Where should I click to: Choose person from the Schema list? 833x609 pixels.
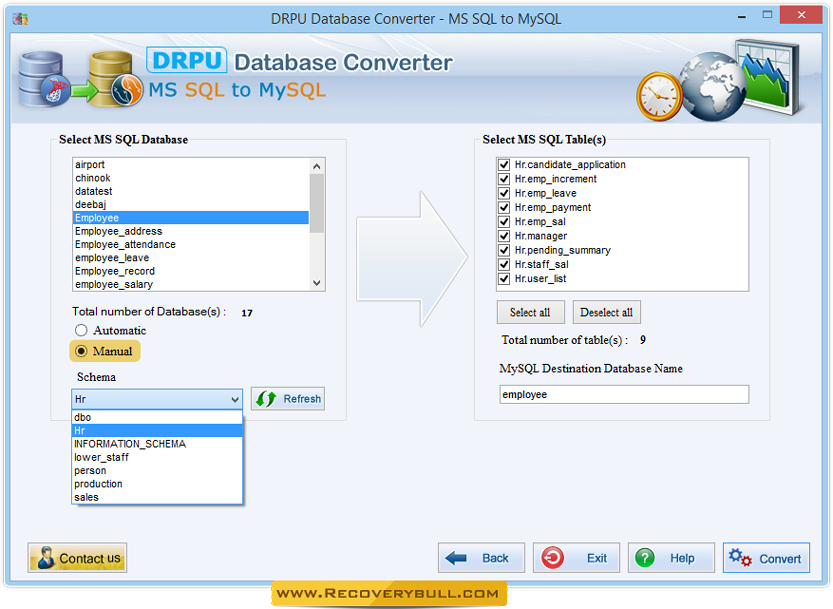157,470
